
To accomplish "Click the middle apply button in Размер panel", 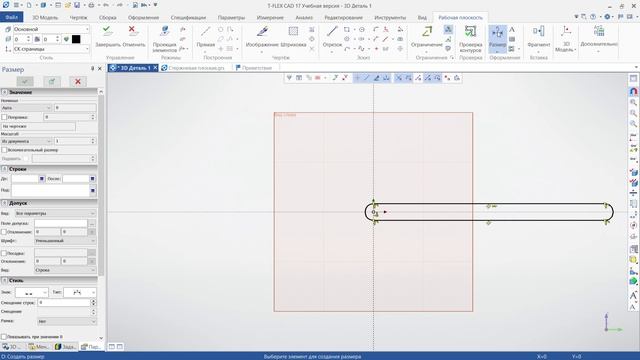I will pyautogui.click(x=51, y=81).
